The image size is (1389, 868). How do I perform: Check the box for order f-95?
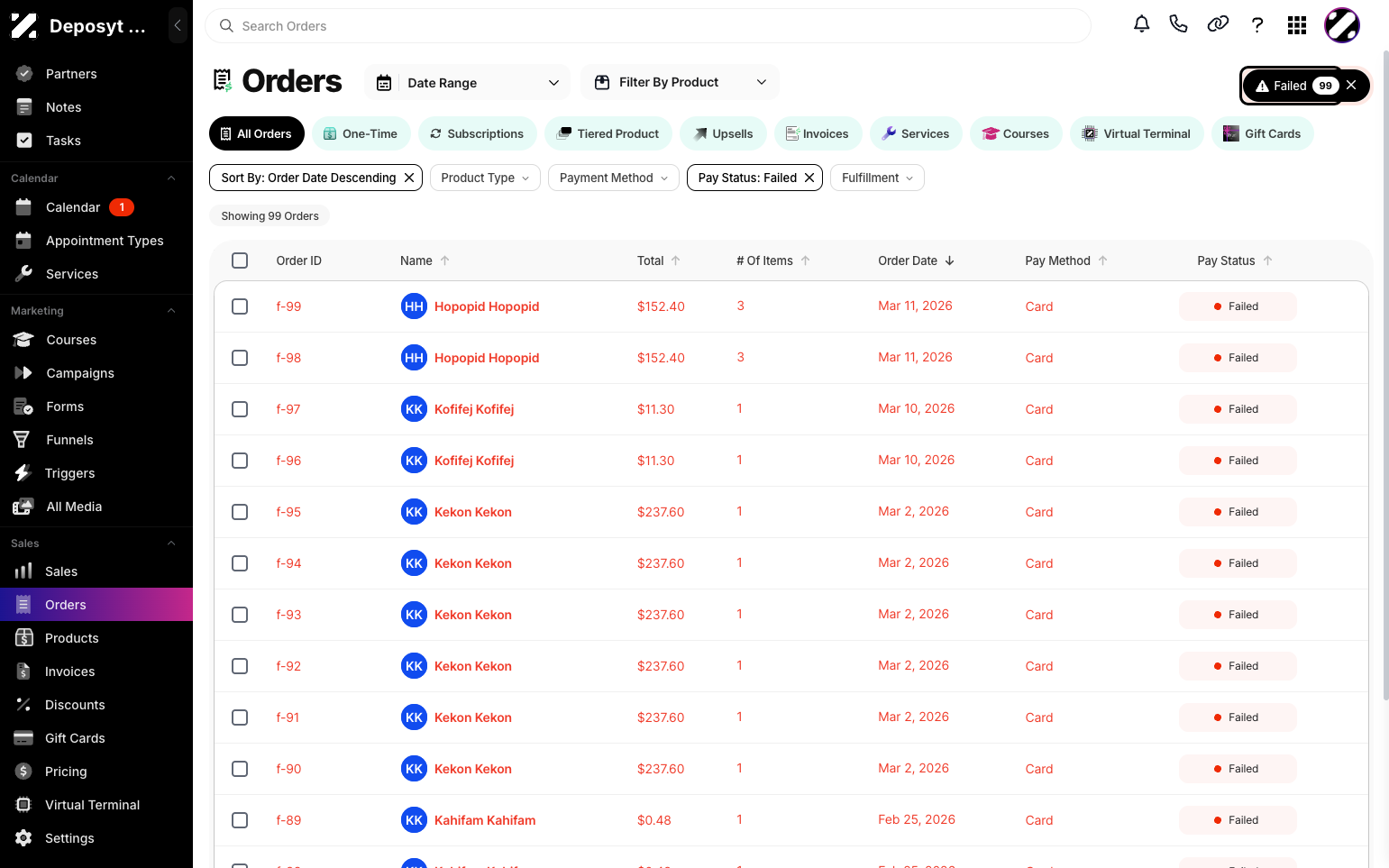(240, 512)
